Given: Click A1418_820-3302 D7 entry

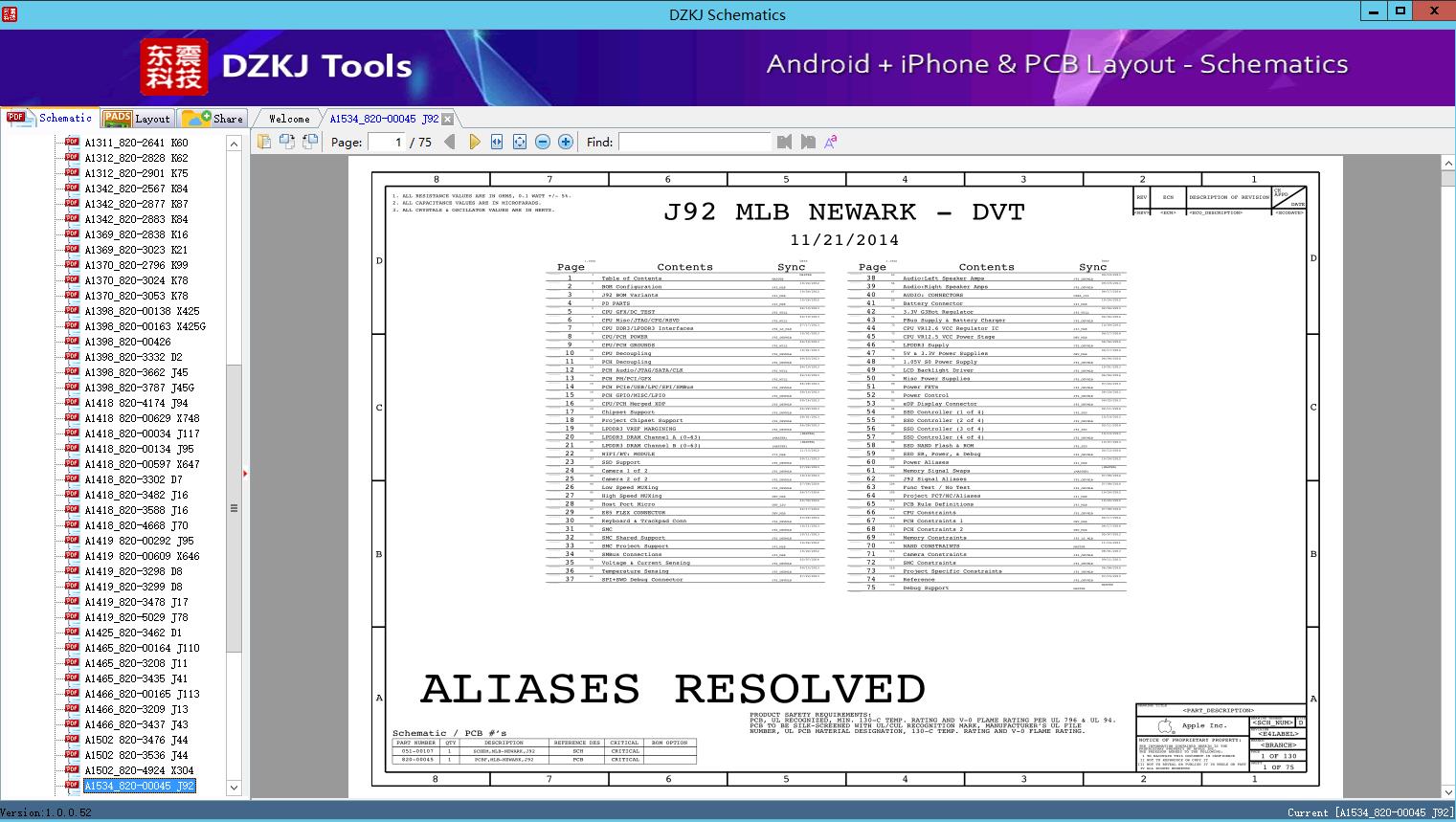Looking at the screenshot, I should (133, 479).
